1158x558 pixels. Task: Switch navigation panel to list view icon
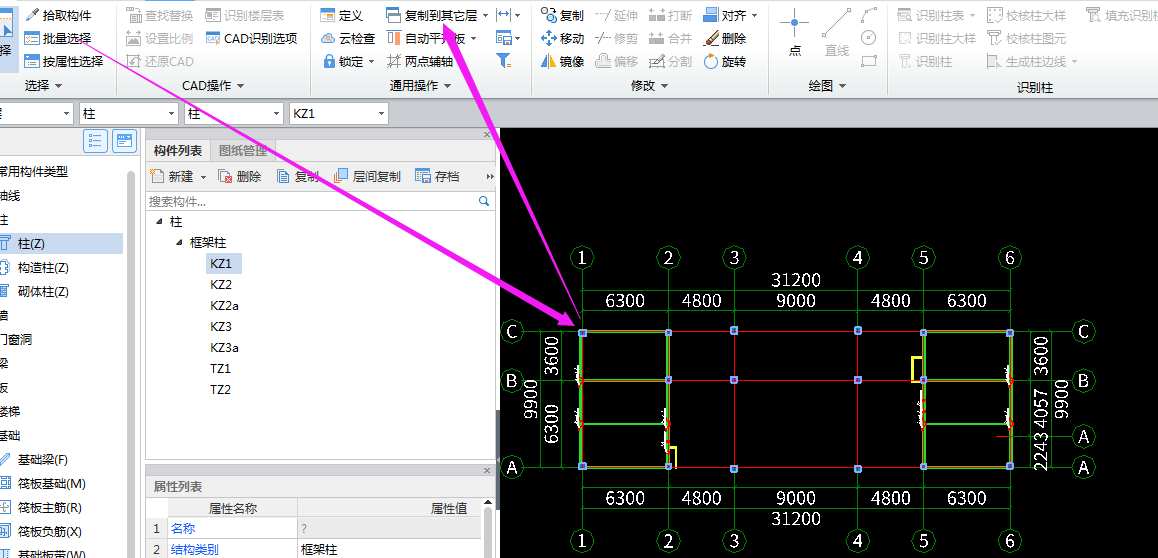96,140
